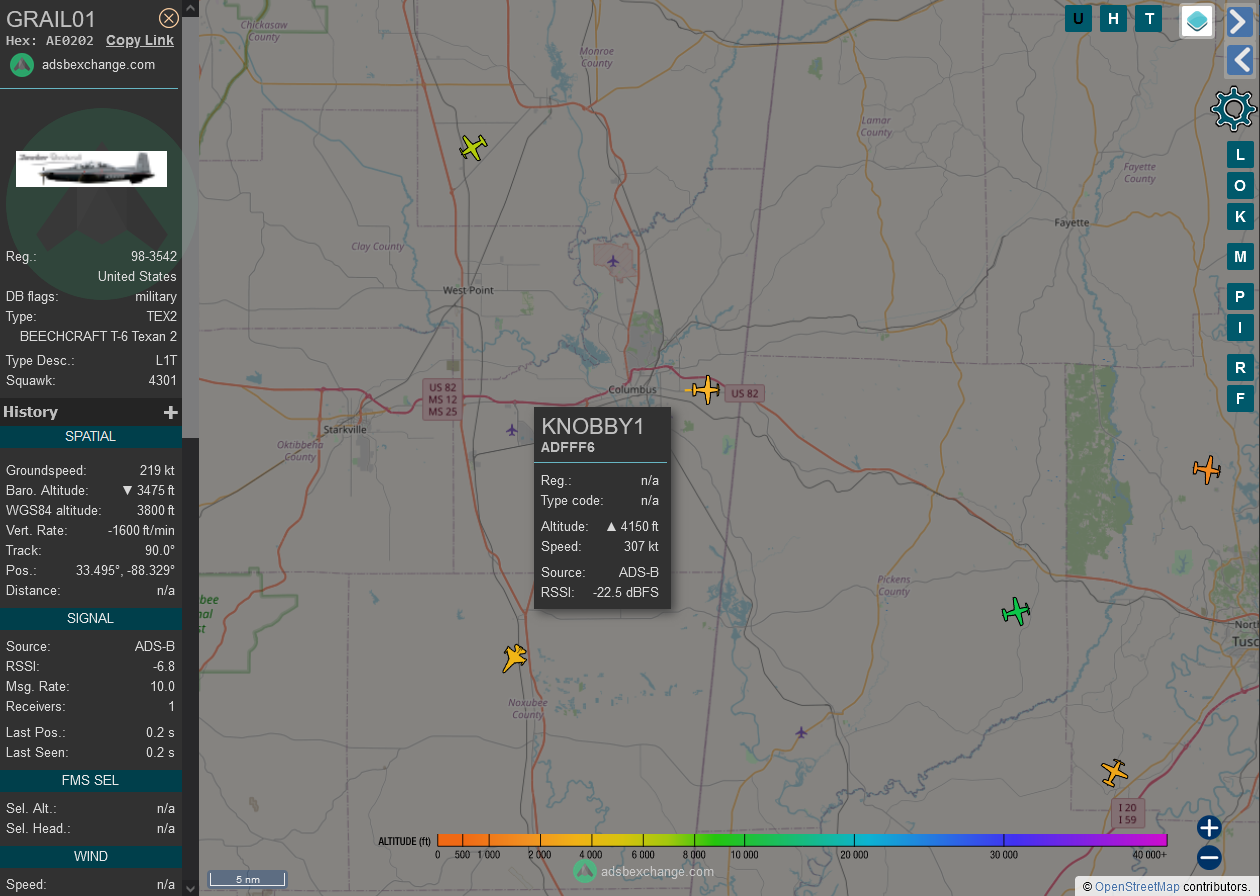The width and height of the screenshot is (1260, 896).
Task: Click the Groundspeed 219 kt value
Action: pos(157,471)
